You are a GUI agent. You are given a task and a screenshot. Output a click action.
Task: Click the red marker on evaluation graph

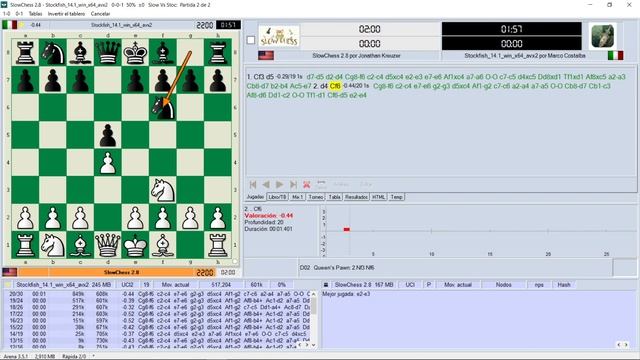click(347, 229)
